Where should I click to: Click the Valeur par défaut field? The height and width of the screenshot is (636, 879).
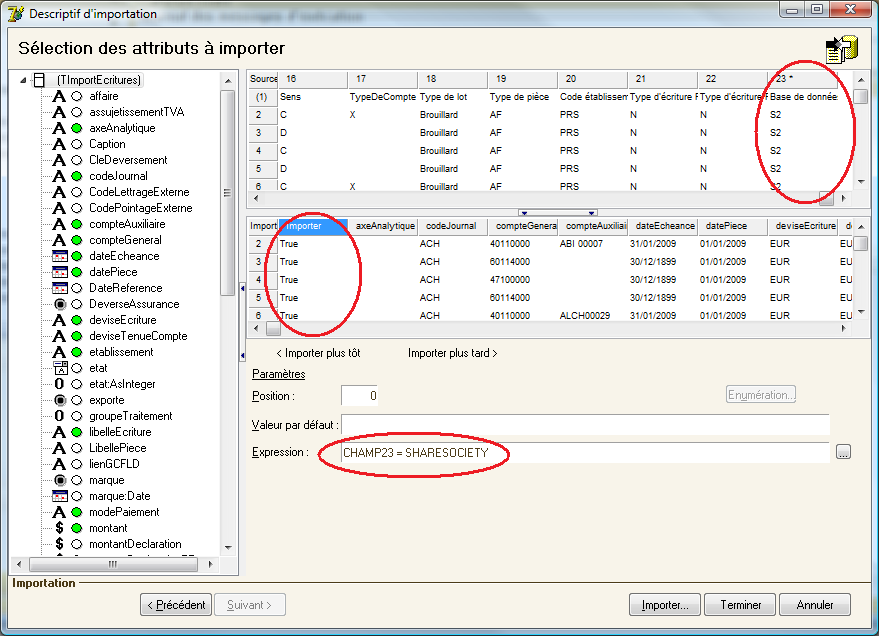pyautogui.click(x=585, y=425)
